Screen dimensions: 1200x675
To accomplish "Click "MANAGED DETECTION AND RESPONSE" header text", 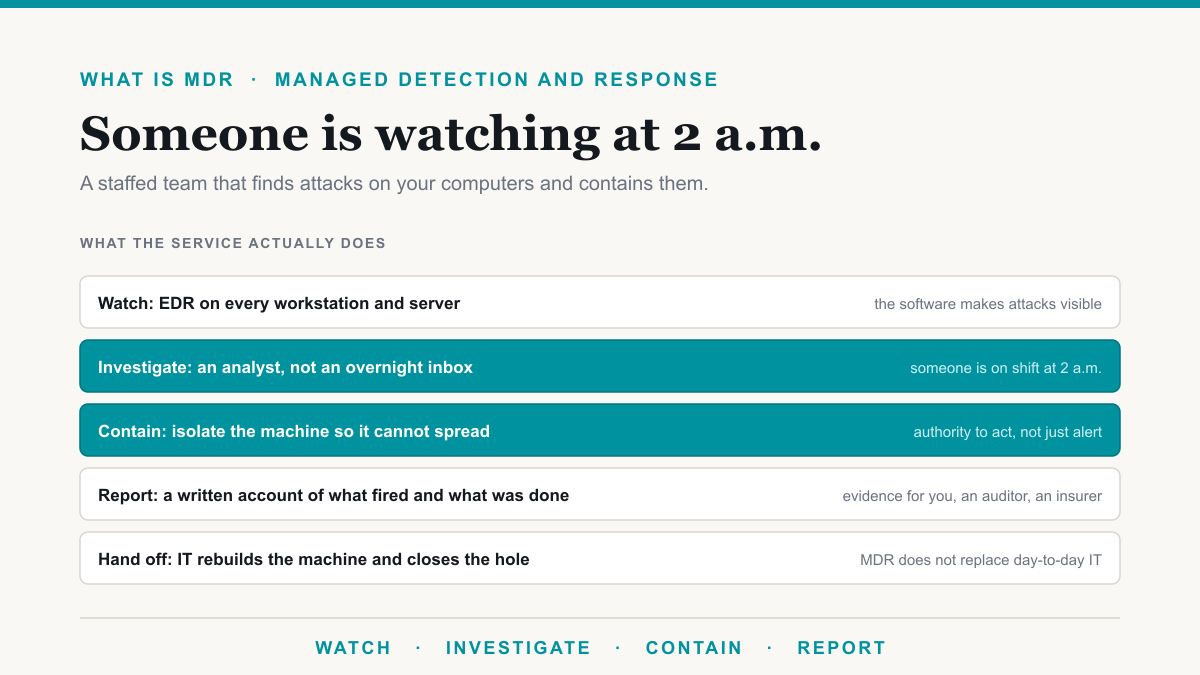I will click(497, 80).
